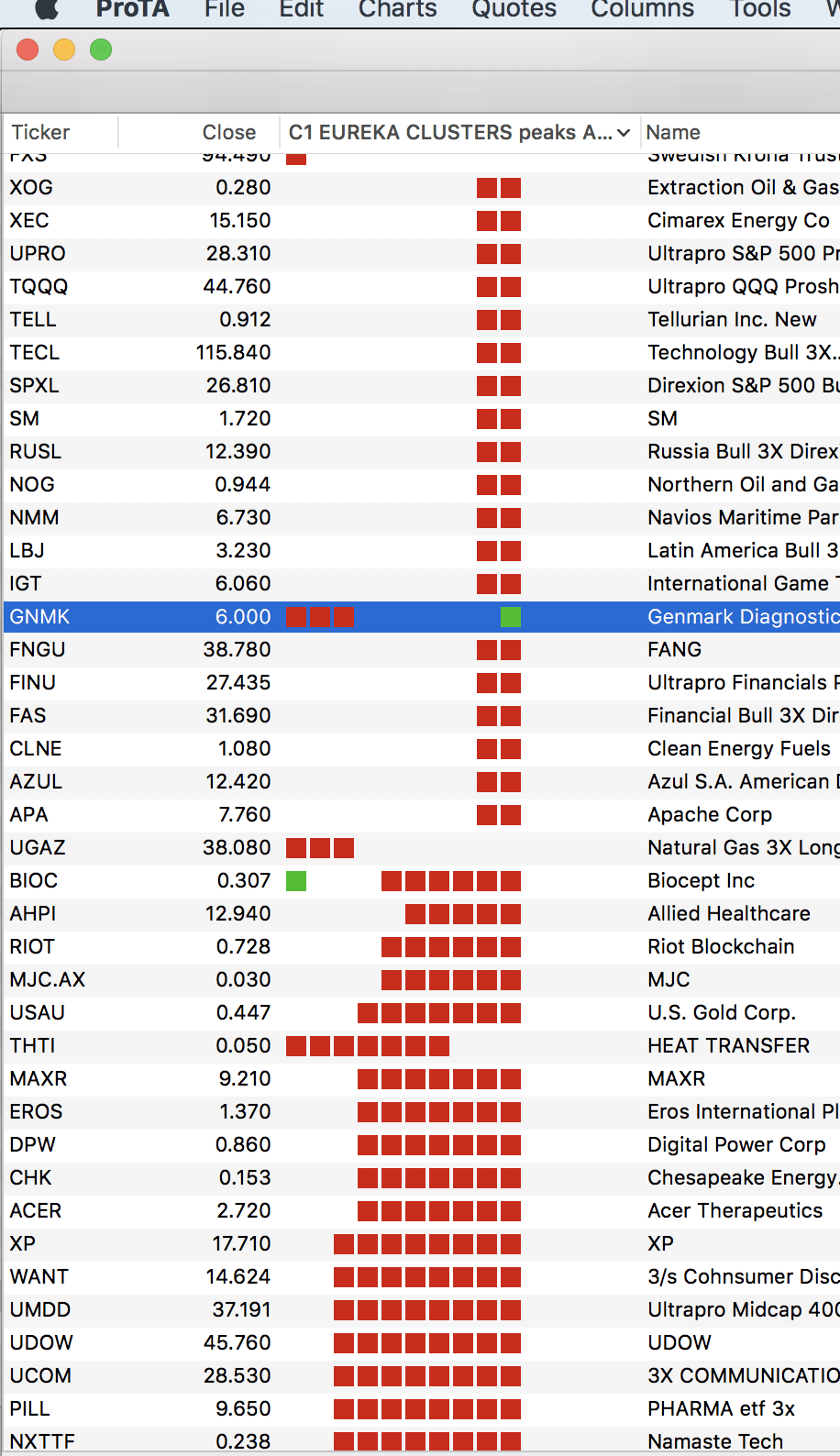Sort by the Ticker column header

40,132
